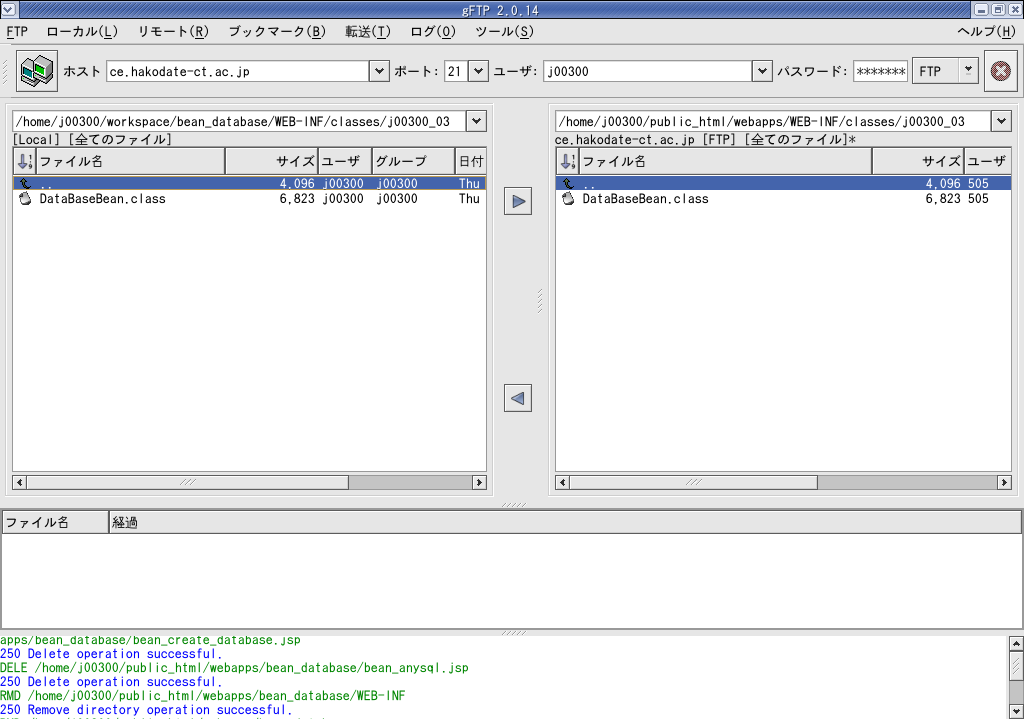Sort local pane by 日付 header
The image size is (1024, 719).
pos(471,161)
